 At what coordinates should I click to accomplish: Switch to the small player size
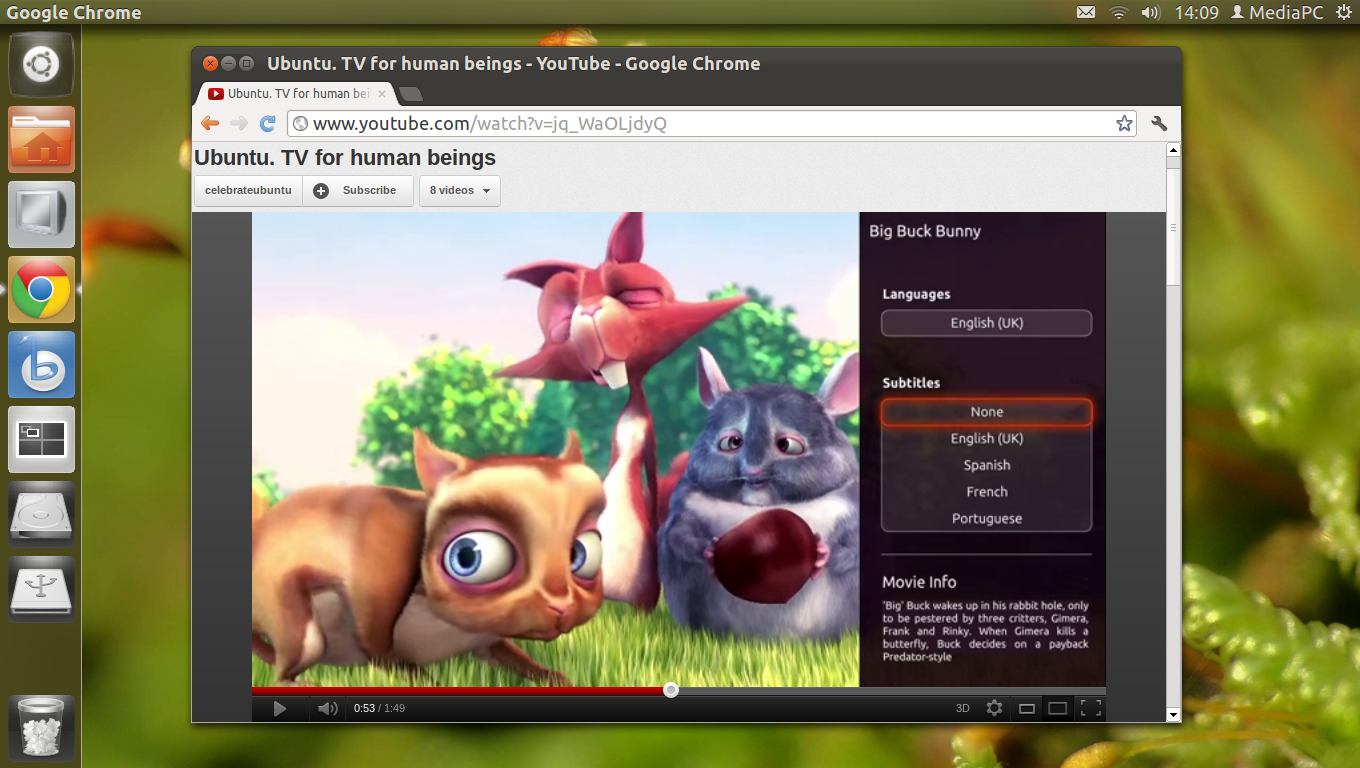1026,708
